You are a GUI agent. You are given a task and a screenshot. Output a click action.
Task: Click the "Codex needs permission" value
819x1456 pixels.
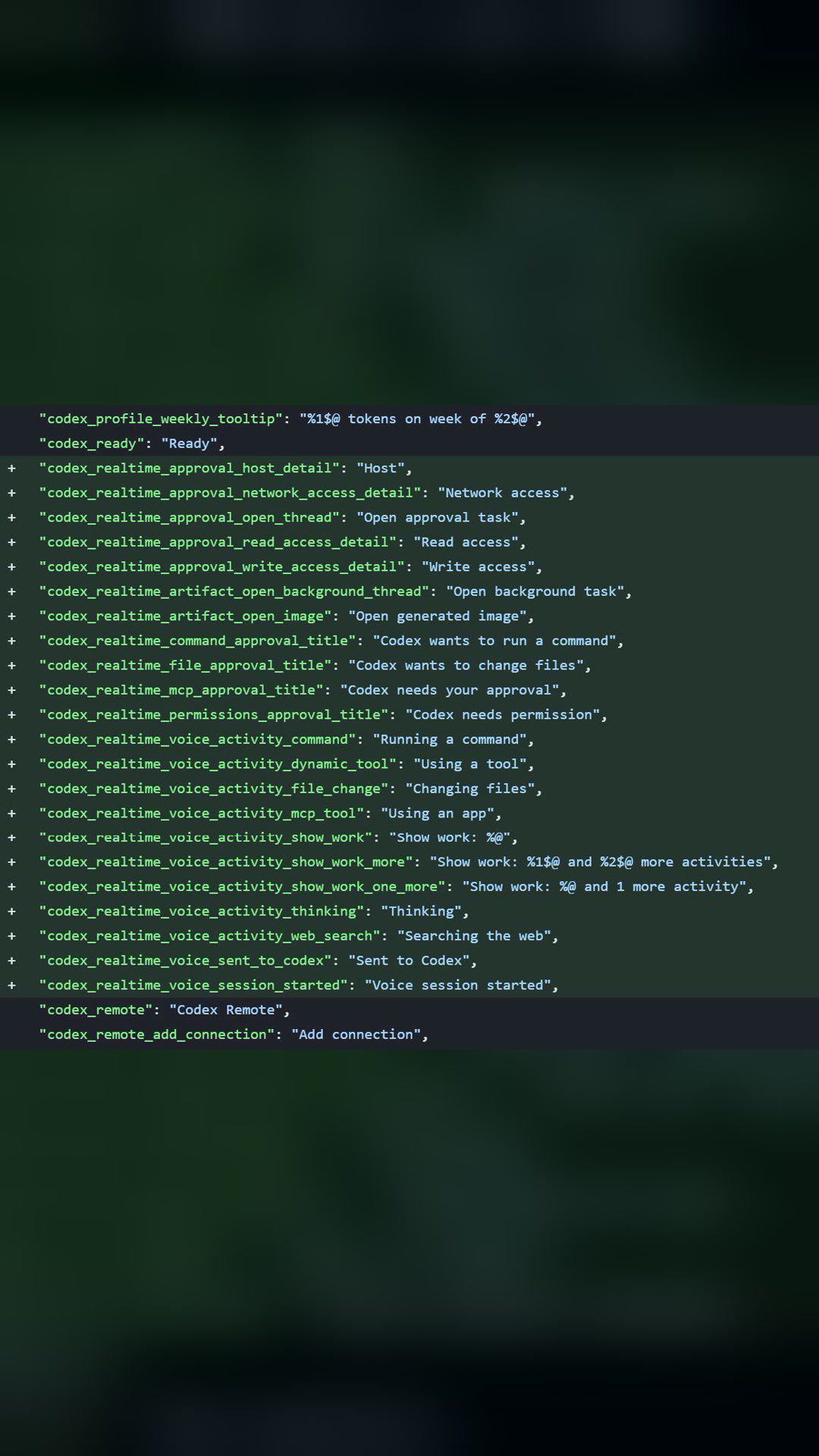coord(502,714)
